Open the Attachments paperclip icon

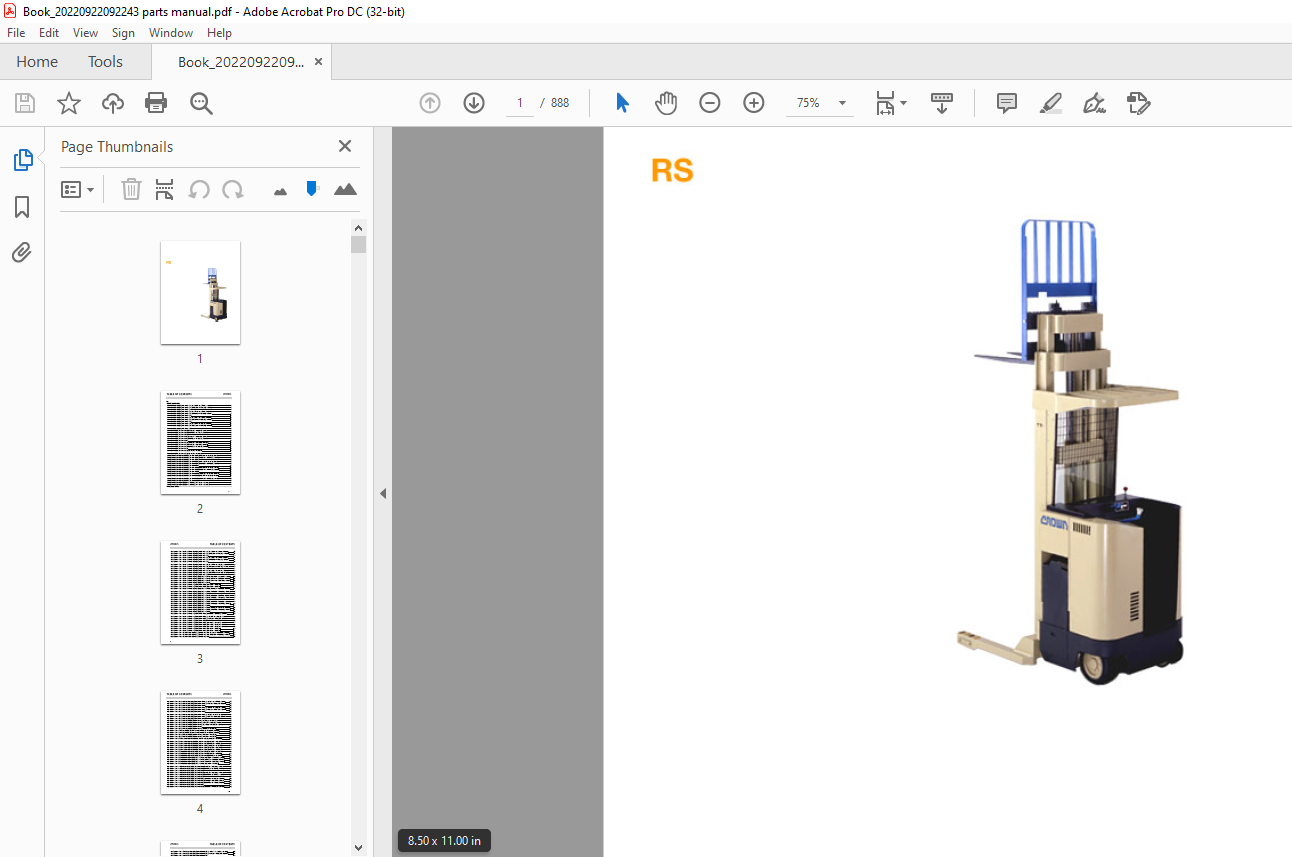coord(22,252)
